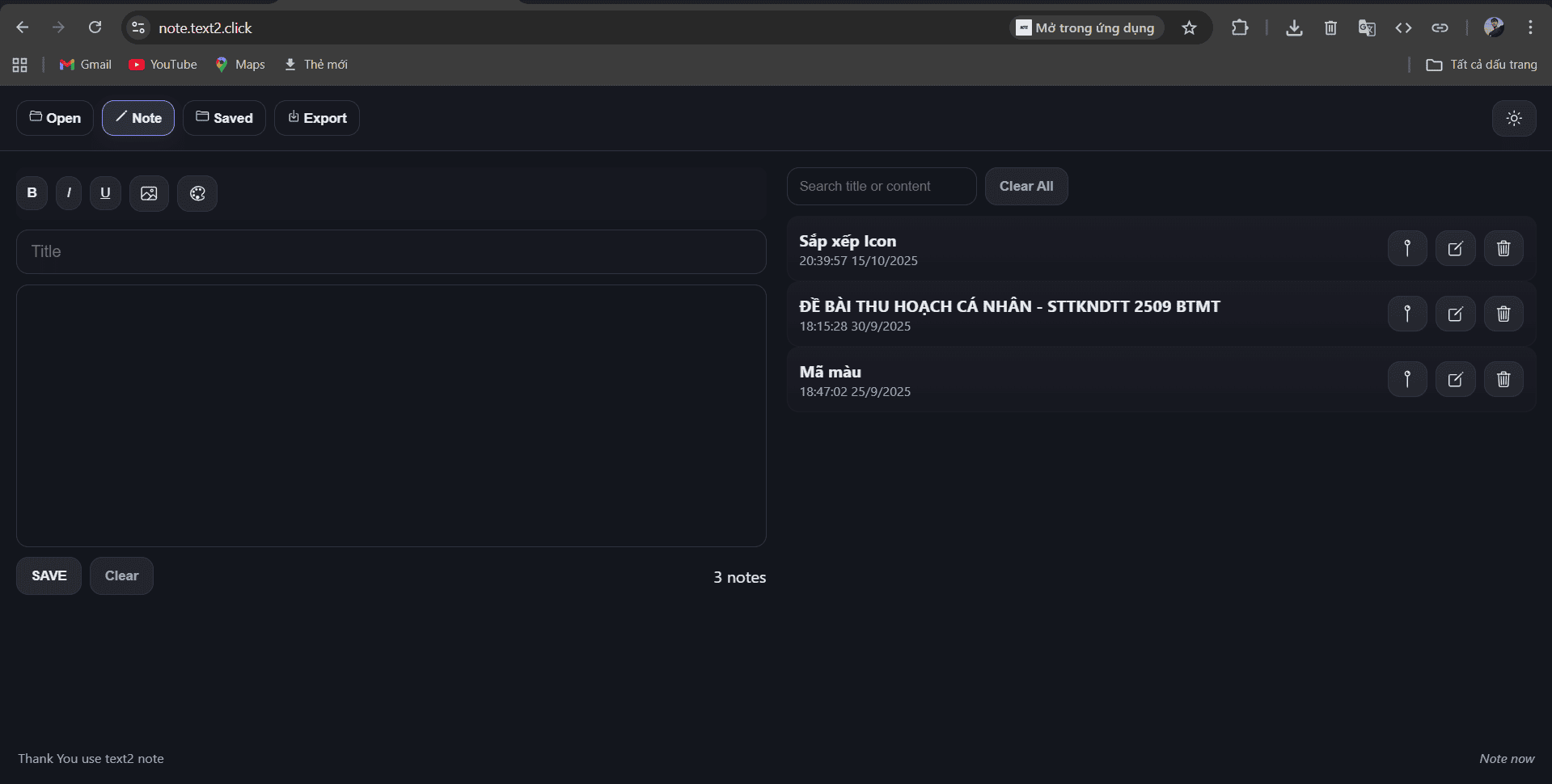Screen dimensions: 1552x784
Task: Switch to the Saved tab
Action: (224, 118)
